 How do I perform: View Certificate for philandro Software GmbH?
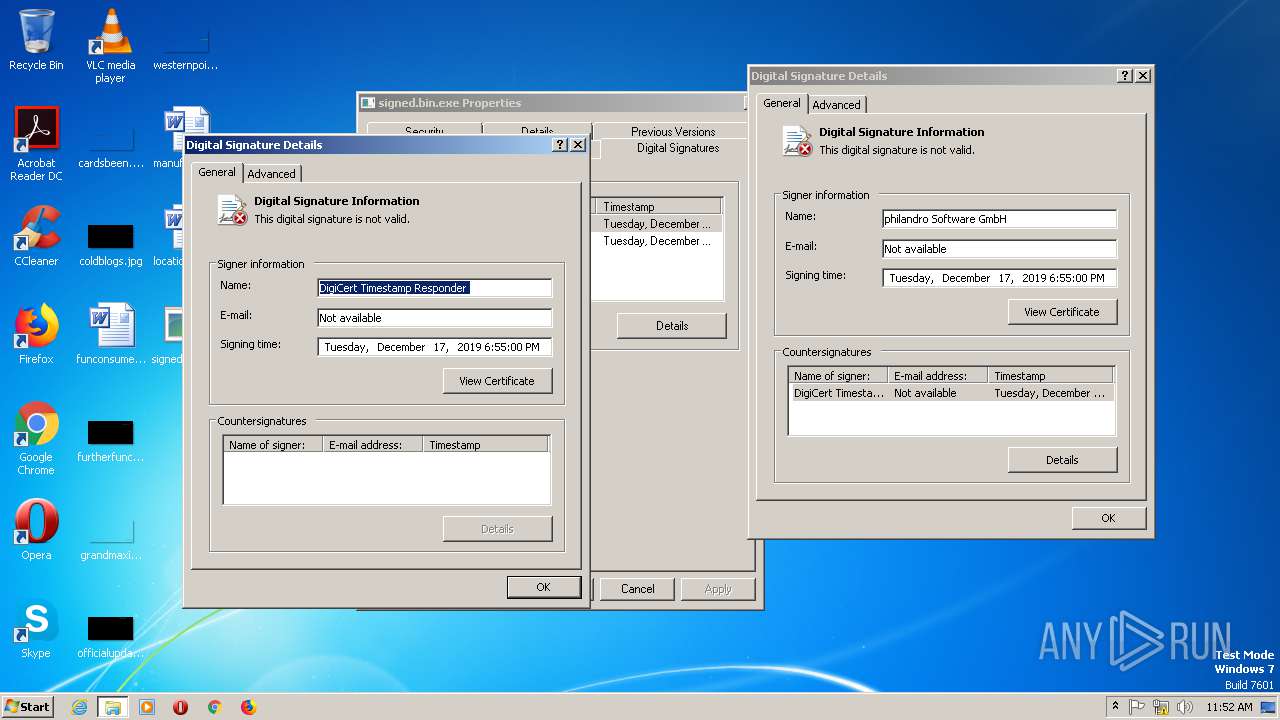coord(1062,312)
